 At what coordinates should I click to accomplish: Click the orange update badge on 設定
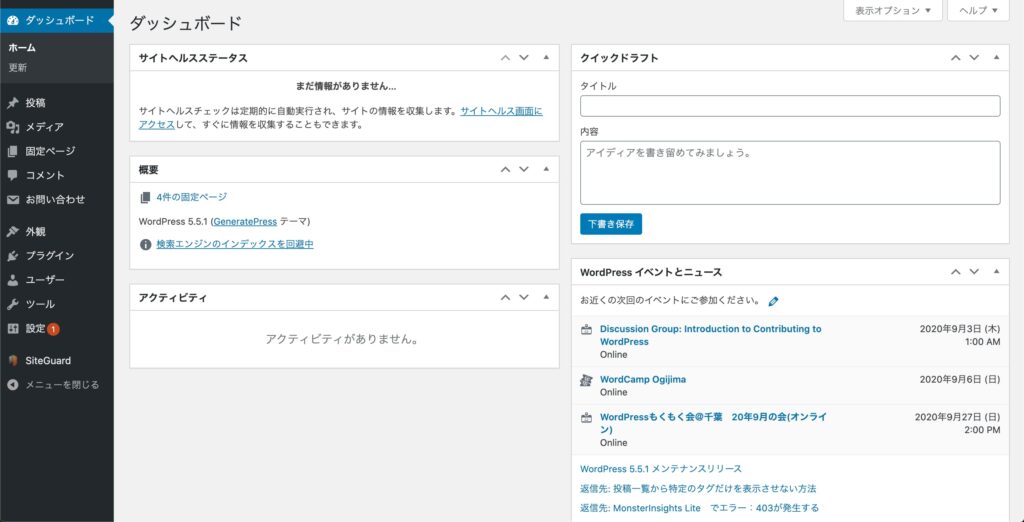tap(53, 329)
